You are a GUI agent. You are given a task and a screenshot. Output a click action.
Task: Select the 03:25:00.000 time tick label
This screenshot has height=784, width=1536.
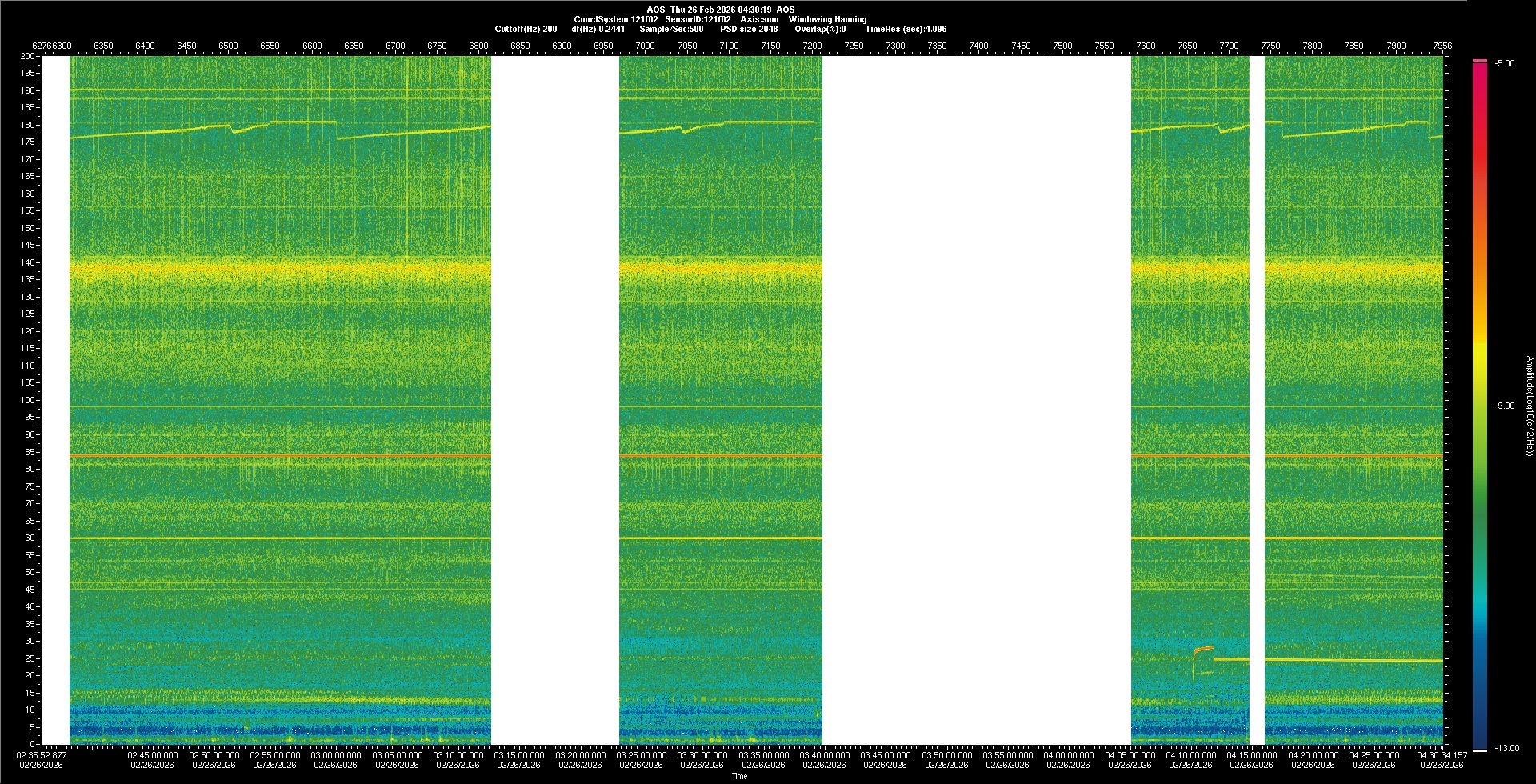coord(642,755)
